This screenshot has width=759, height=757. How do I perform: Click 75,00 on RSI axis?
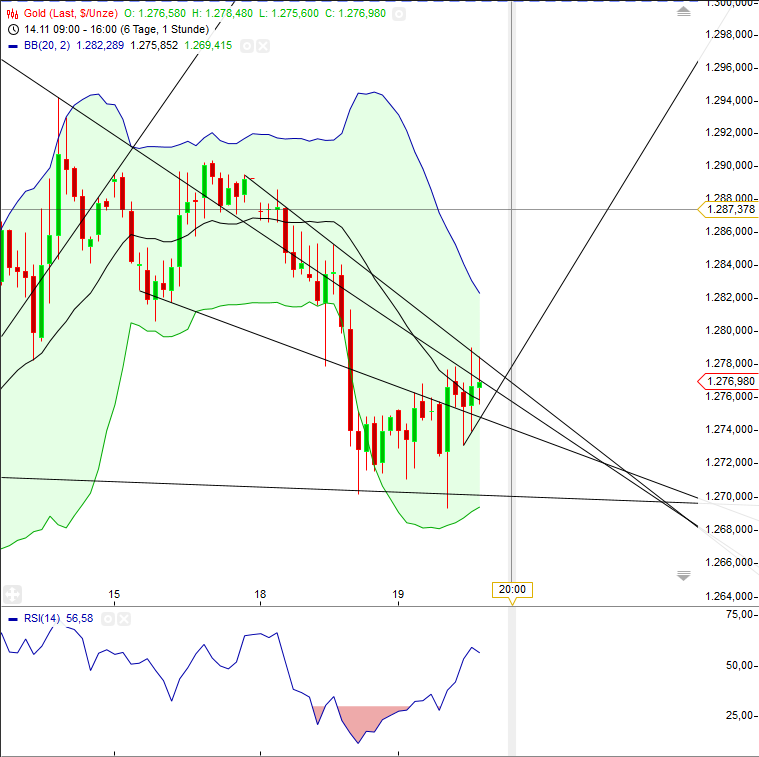pyautogui.click(x=740, y=615)
